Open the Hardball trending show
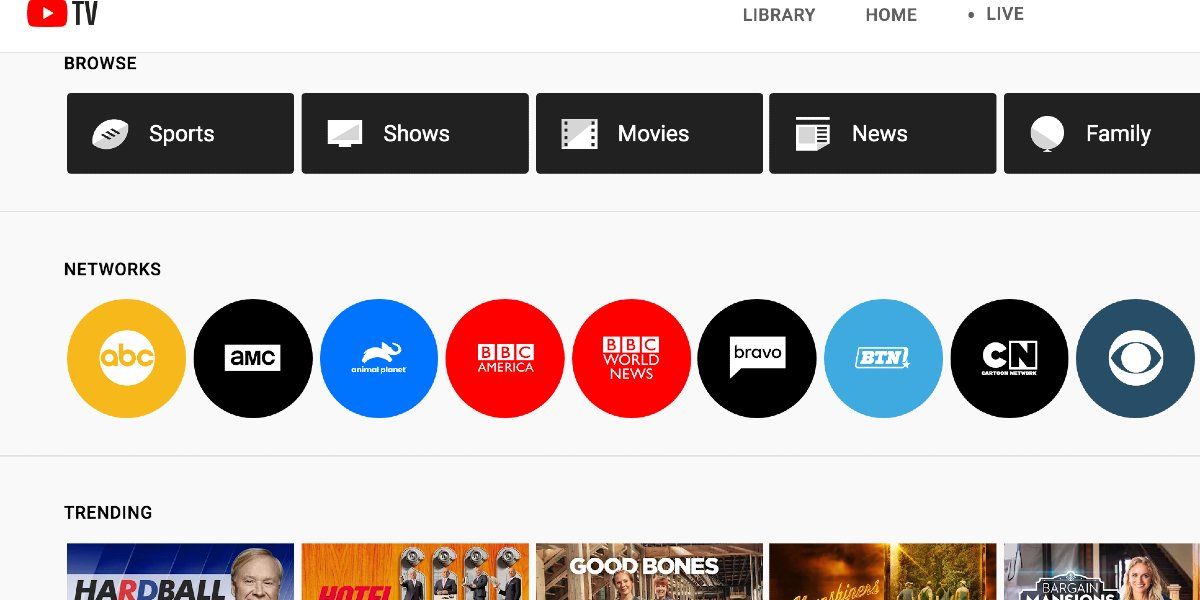The width and height of the screenshot is (1200, 600). pyautogui.click(x=180, y=570)
